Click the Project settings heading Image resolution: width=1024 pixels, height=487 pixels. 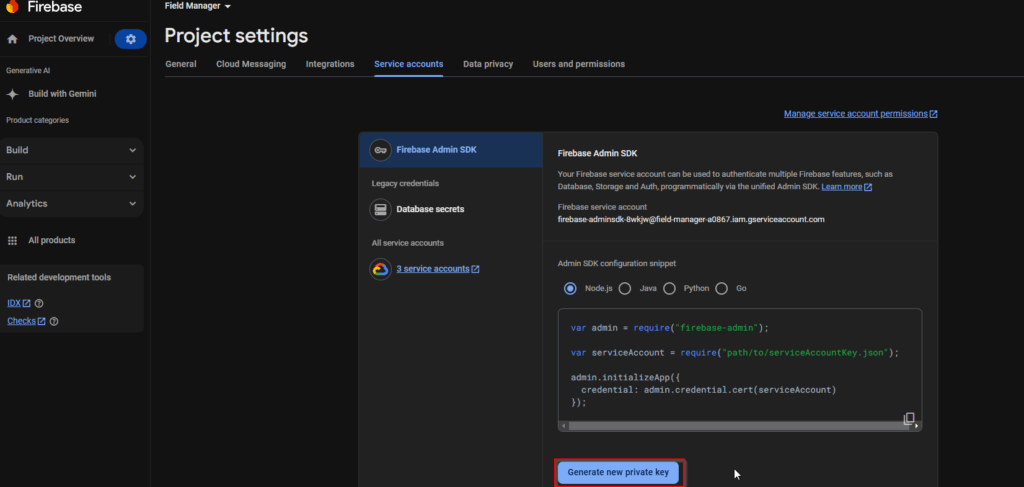pos(236,35)
